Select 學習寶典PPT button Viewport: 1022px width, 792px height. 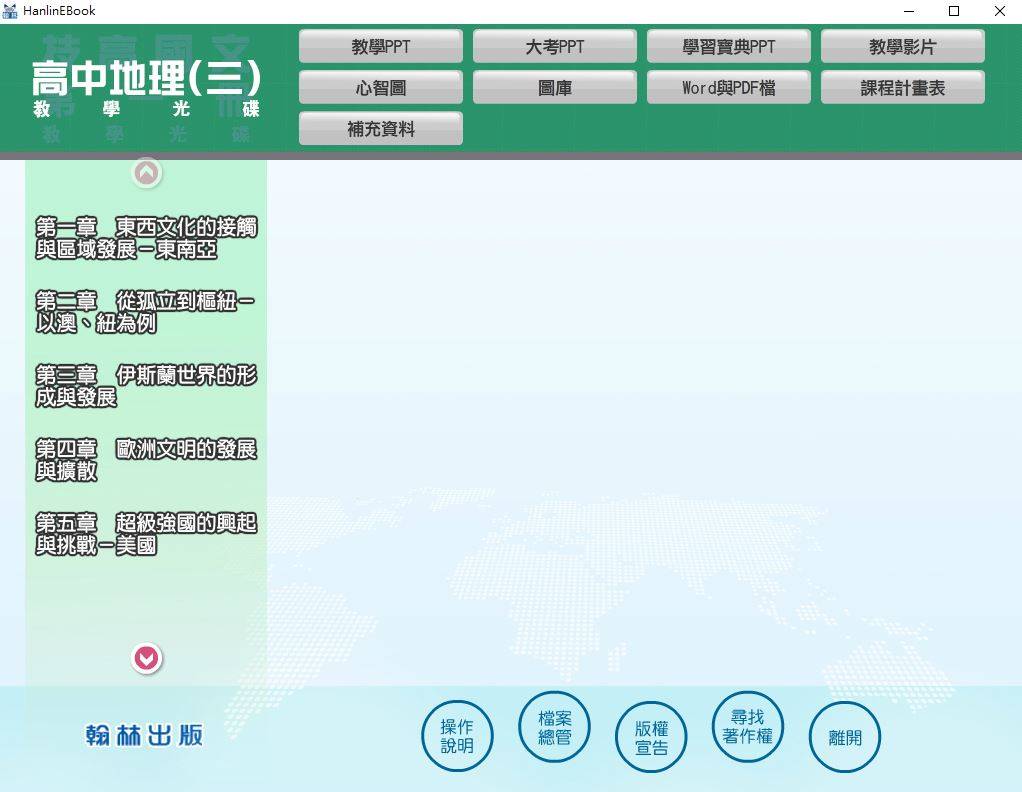tap(729, 46)
